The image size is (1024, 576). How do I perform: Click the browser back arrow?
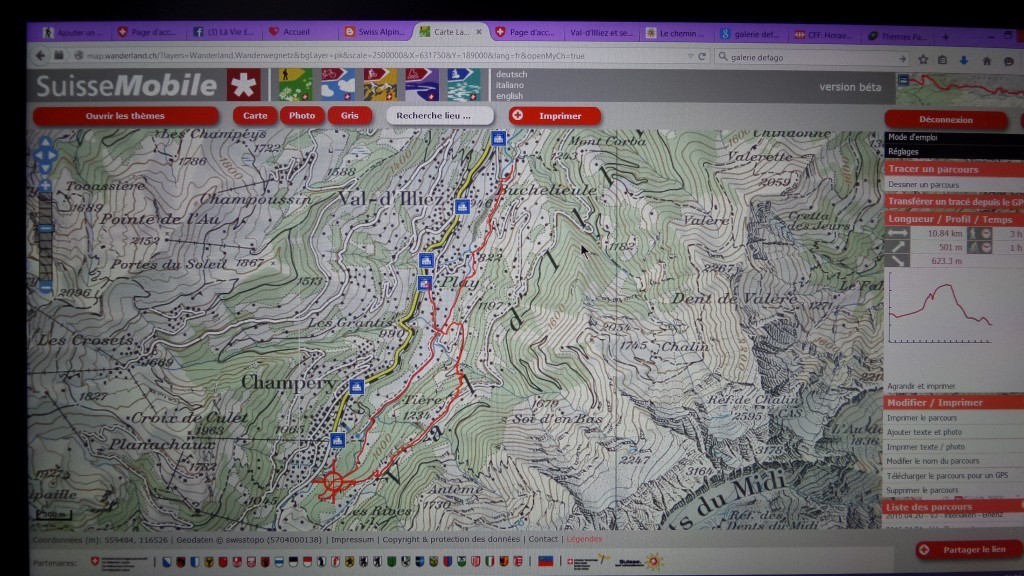click(40, 56)
